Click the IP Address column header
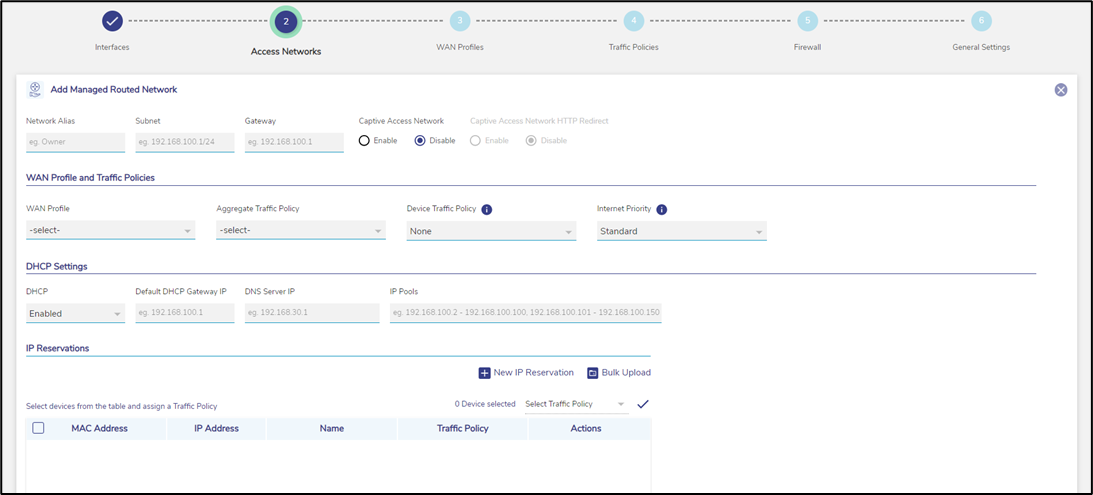This screenshot has height=495, width=1093. coord(216,429)
